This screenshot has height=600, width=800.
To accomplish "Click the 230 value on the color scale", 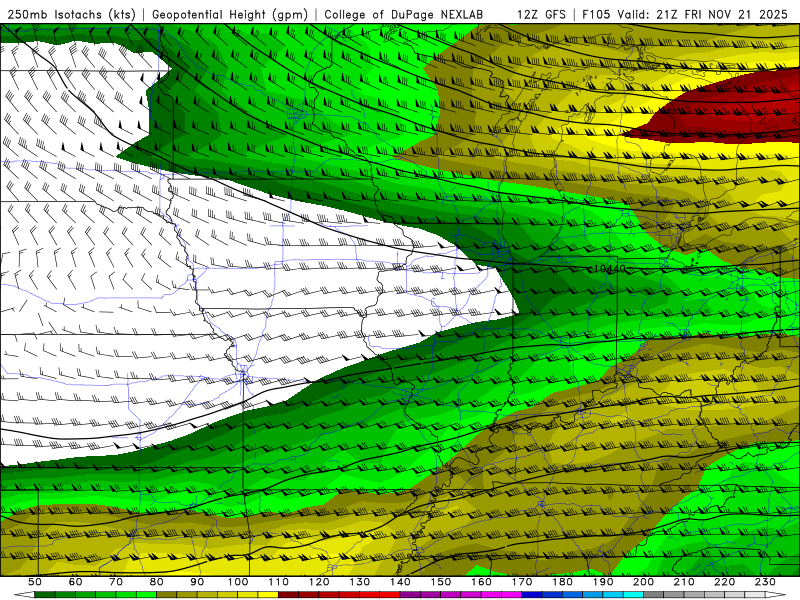I will (765, 582).
